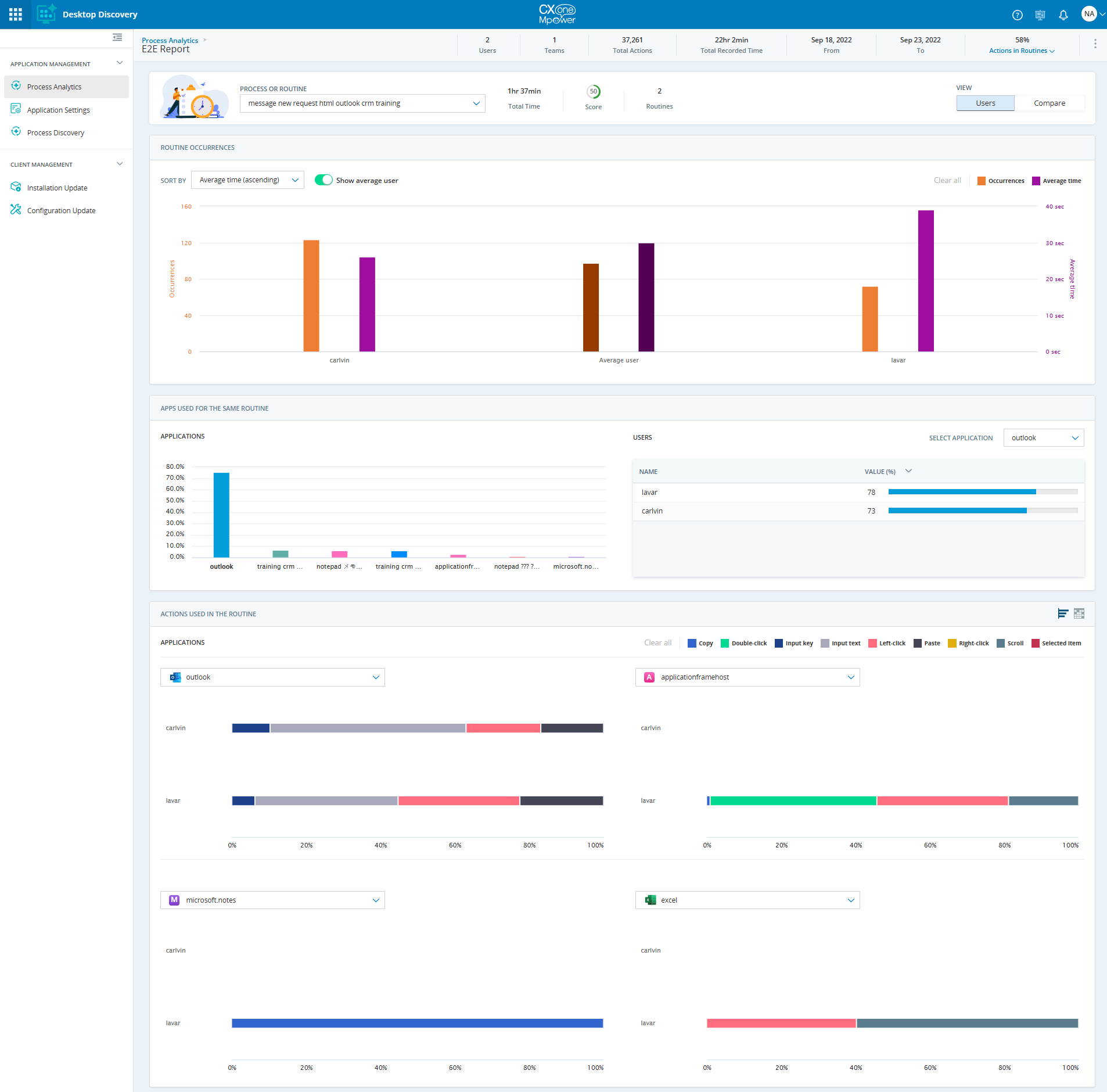1107x1092 pixels.
Task: Switch actions view to bar chart icon
Action: coord(1062,613)
